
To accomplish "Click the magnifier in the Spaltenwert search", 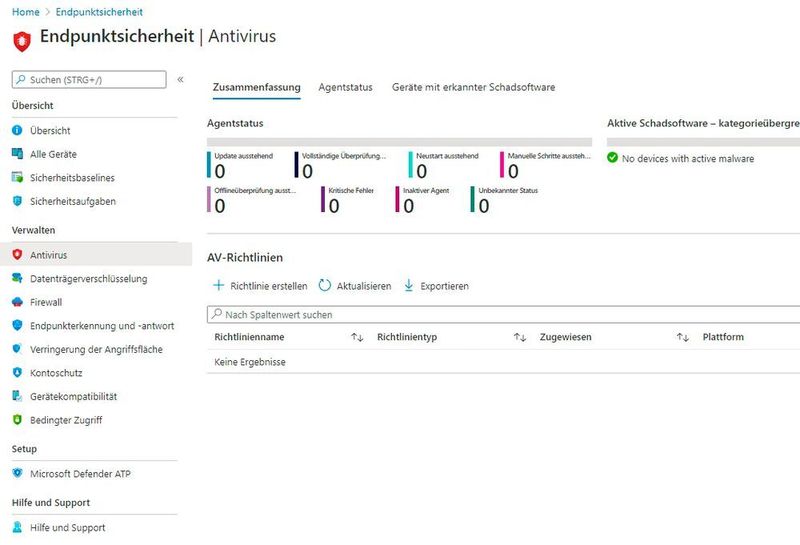I will [217, 314].
